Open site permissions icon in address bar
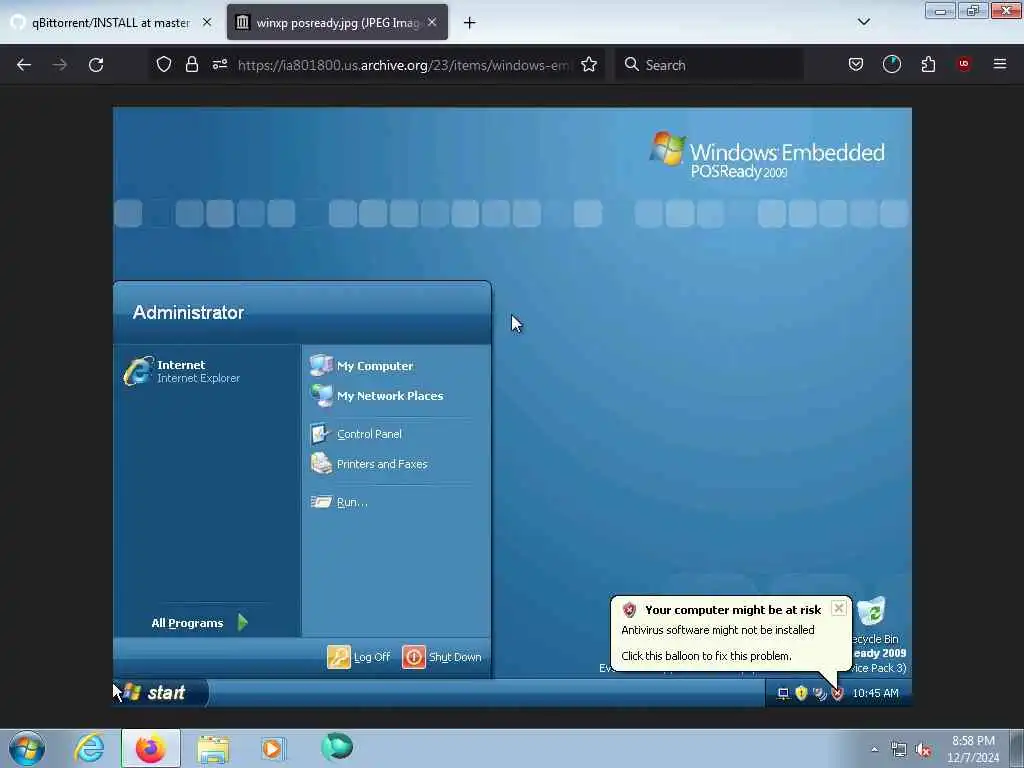This screenshot has width=1024, height=768. coord(219,65)
